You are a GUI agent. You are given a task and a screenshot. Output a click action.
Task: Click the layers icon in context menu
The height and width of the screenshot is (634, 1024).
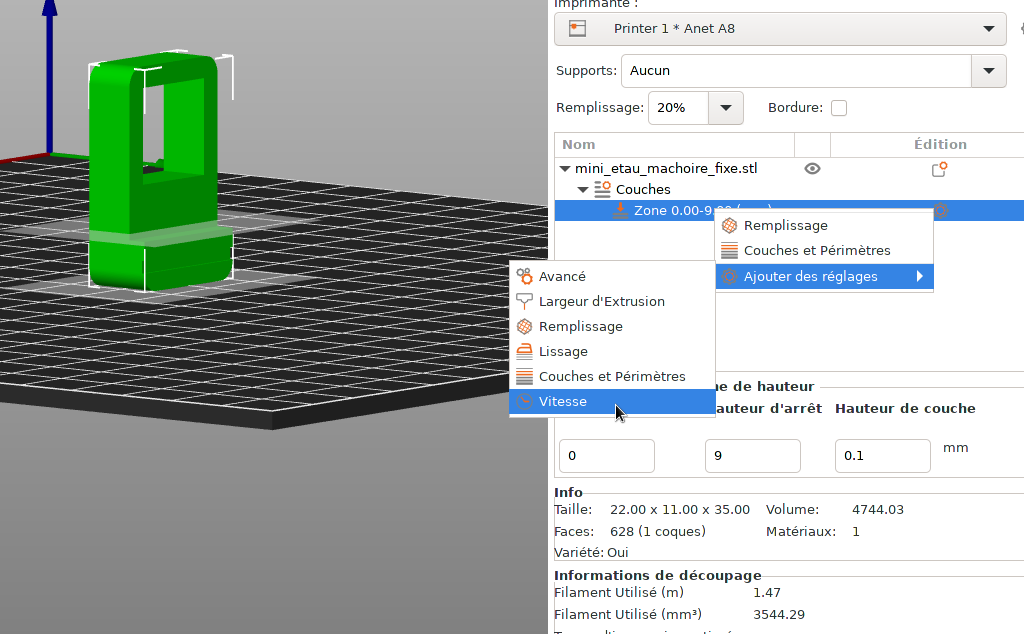pyautogui.click(x=729, y=250)
